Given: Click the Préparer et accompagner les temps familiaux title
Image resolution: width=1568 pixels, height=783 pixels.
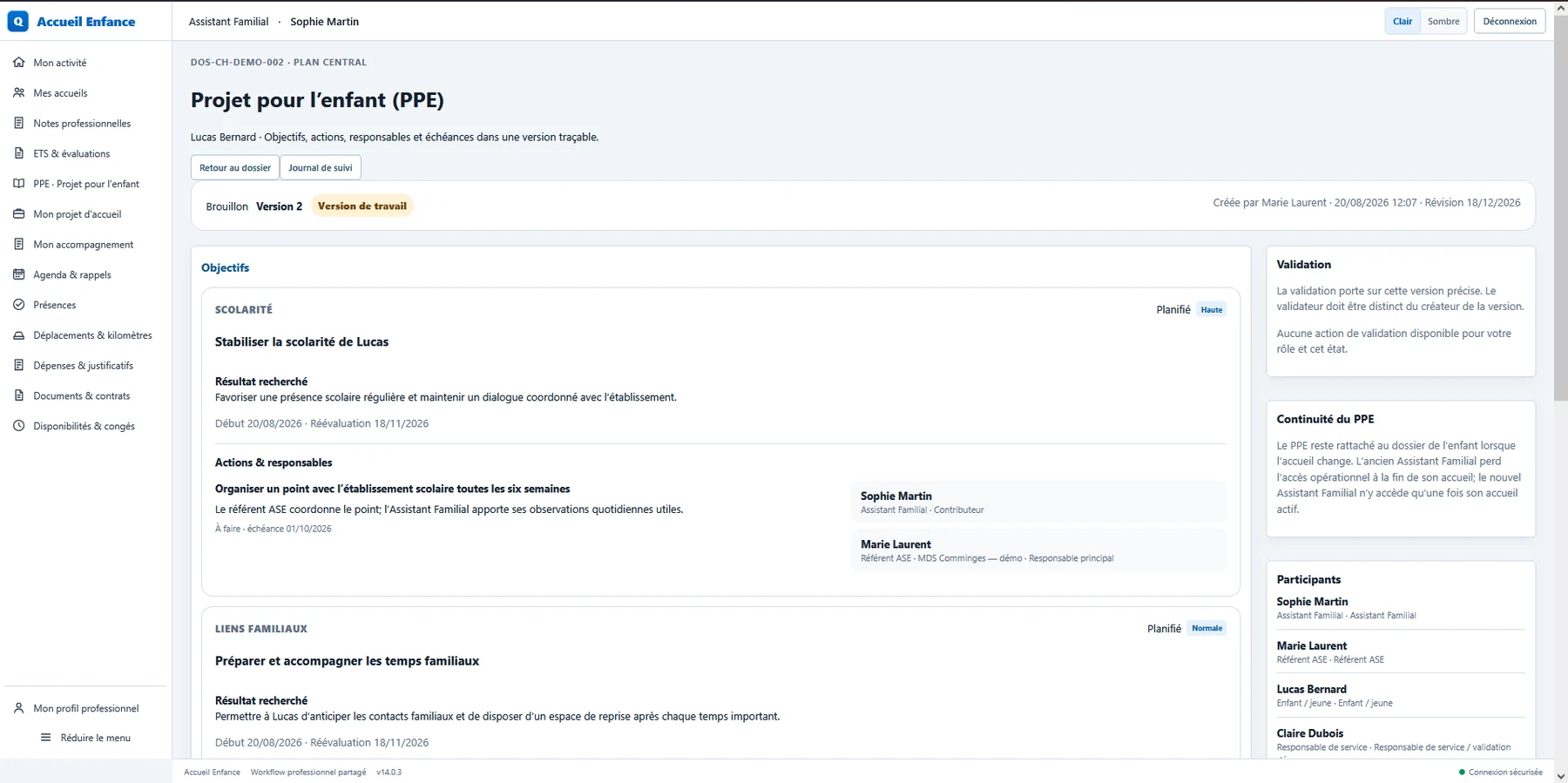Looking at the screenshot, I should pos(347,661).
